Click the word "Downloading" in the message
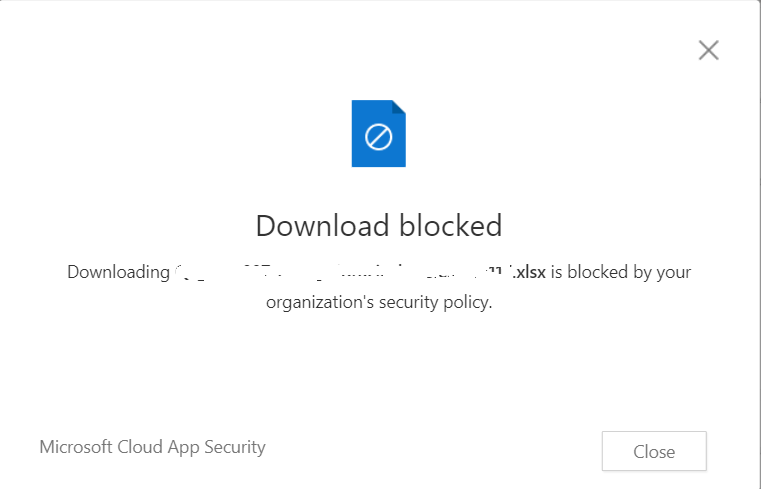The height and width of the screenshot is (489, 761). click(117, 271)
